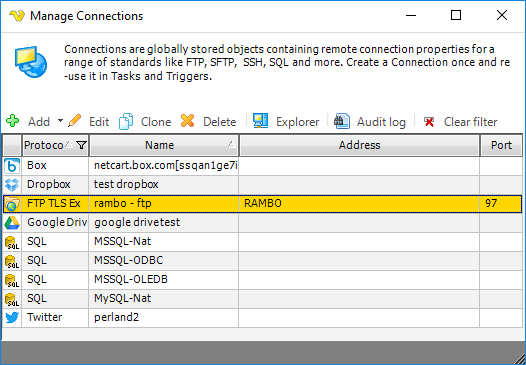Select the 'test dropbox' connection
526x365 pixels.
click(x=126, y=184)
